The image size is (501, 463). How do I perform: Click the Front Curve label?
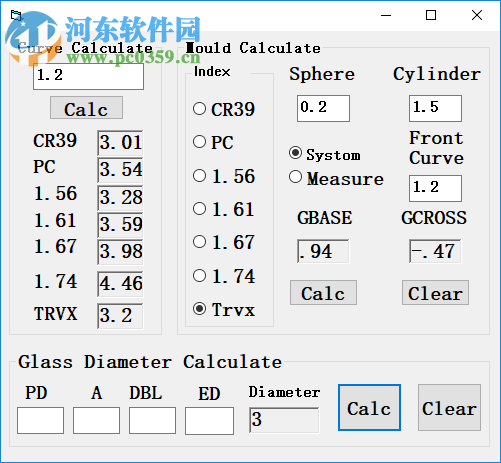click(x=436, y=148)
